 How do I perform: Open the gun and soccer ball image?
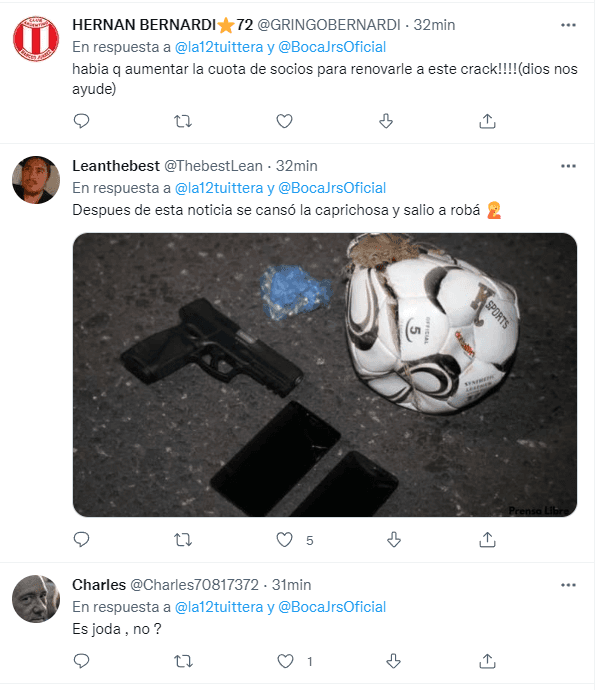pos(325,374)
